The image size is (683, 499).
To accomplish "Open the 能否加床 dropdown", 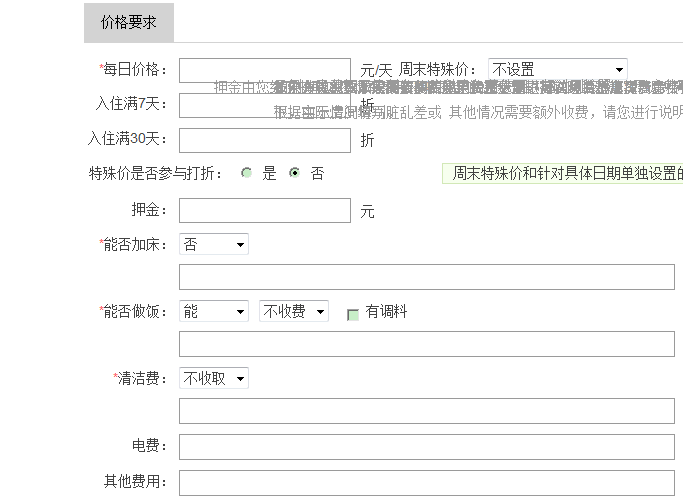I will click(214, 244).
